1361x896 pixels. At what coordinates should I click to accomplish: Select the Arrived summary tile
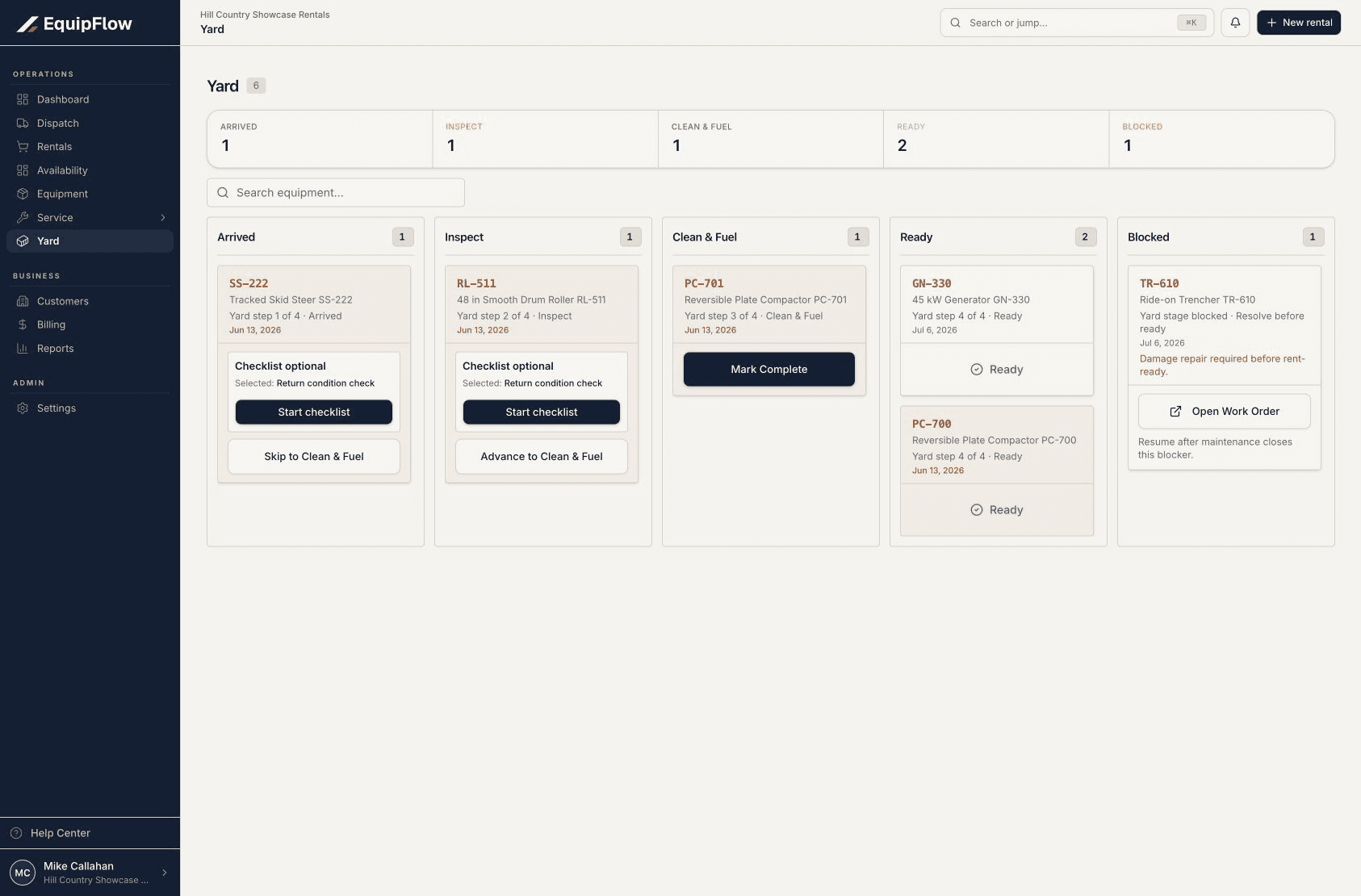click(320, 139)
